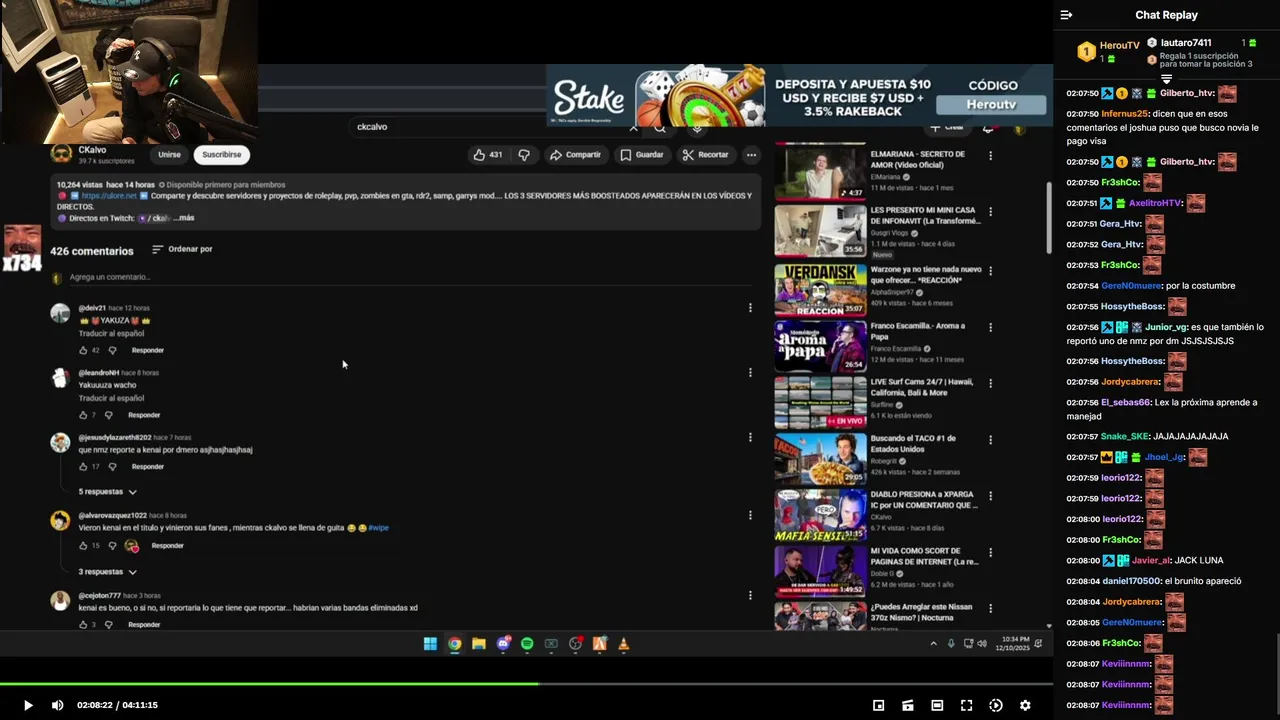Open VLC media player from taskbar
This screenshot has width=1280, height=720.
(x=624, y=644)
